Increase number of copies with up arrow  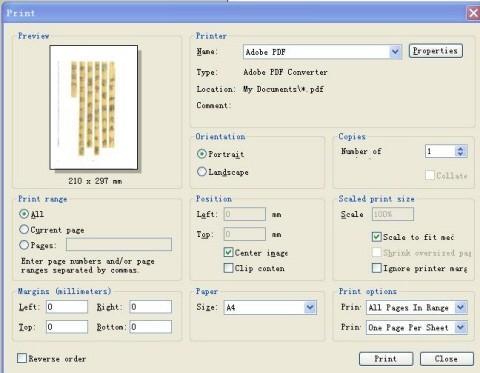(x=460, y=148)
